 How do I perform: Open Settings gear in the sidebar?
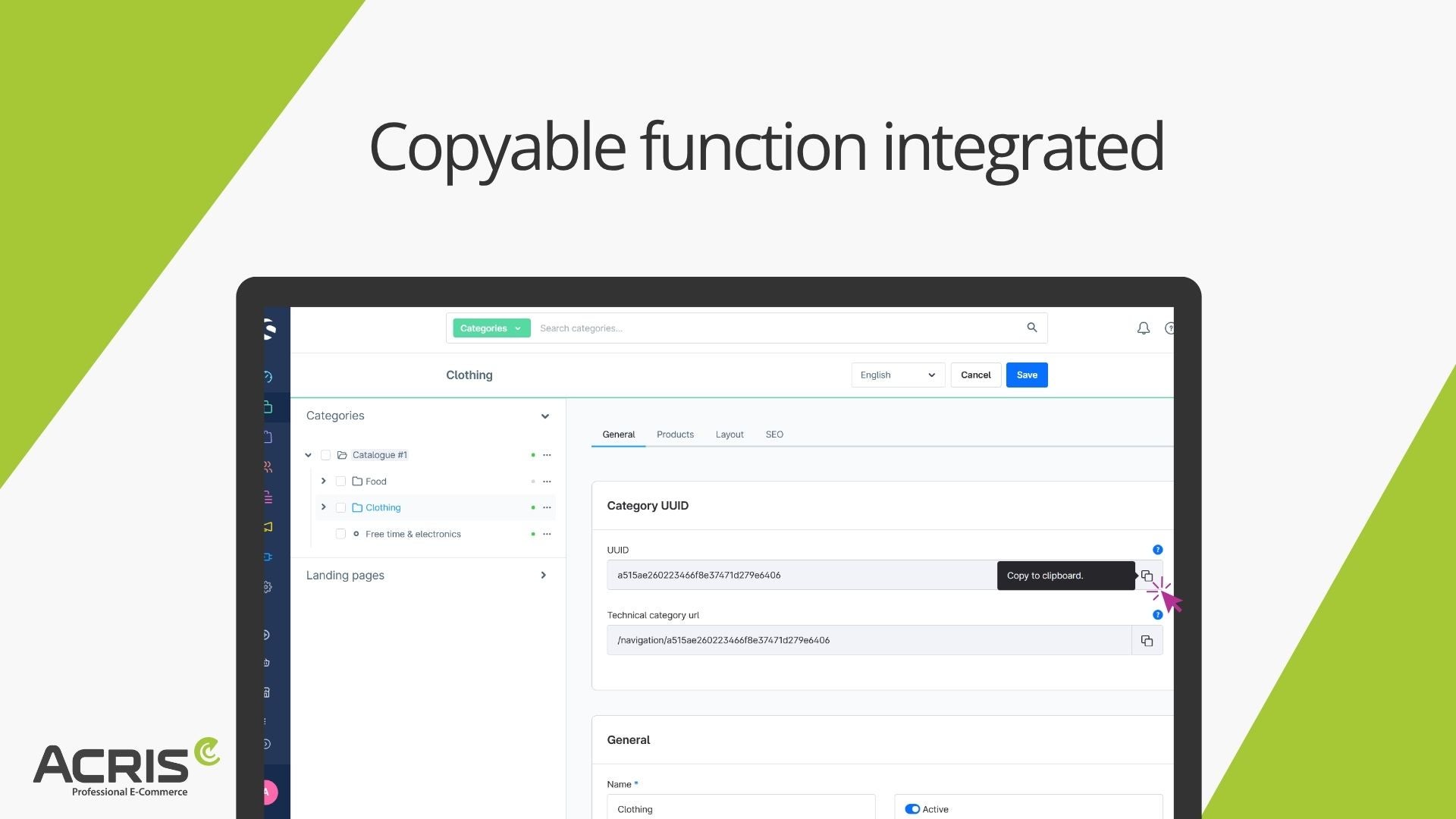point(268,587)
